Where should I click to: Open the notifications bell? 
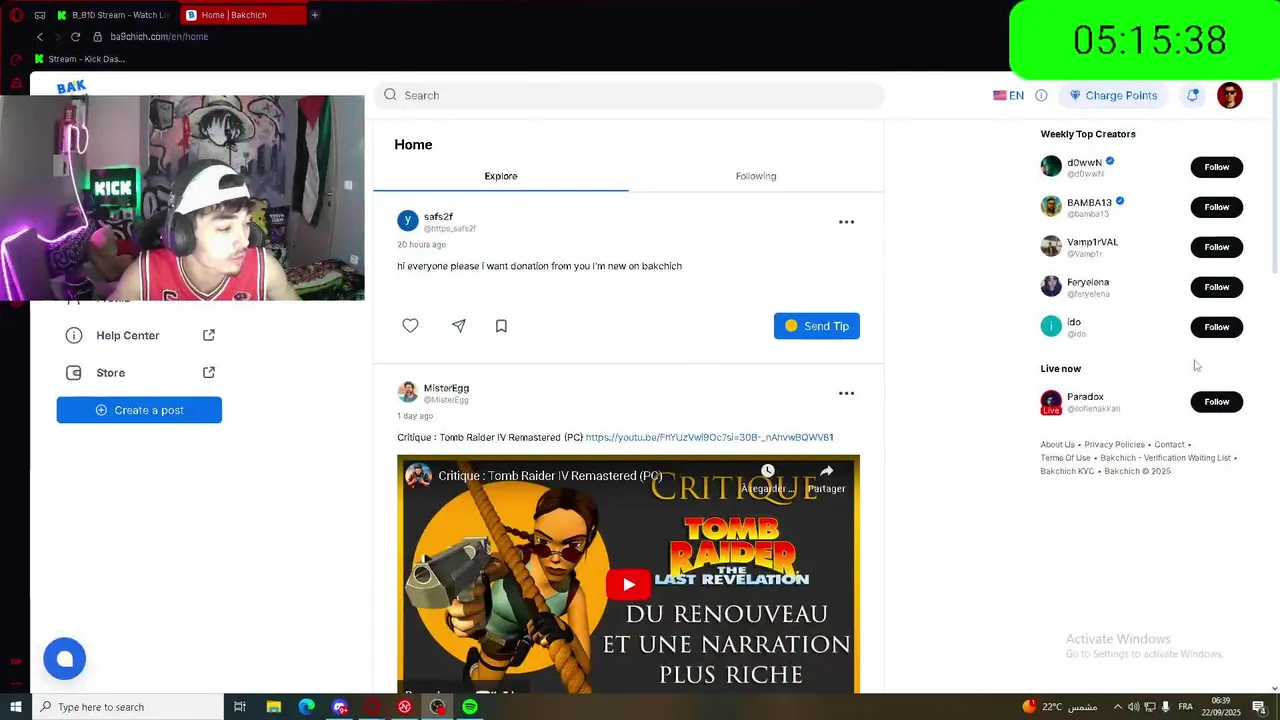(x=1192, y=95)
